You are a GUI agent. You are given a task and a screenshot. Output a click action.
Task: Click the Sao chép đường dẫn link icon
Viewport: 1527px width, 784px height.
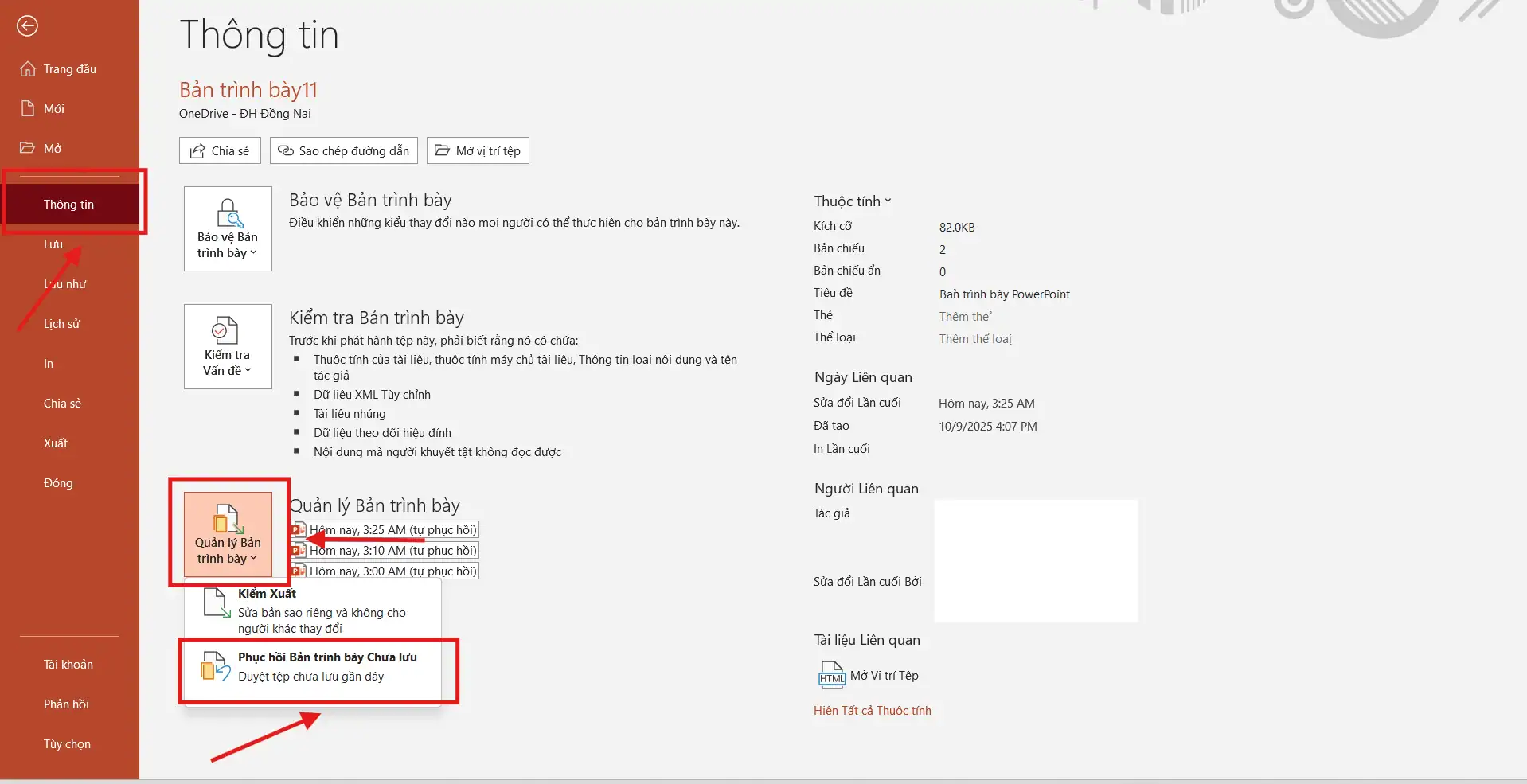point(285,150)
